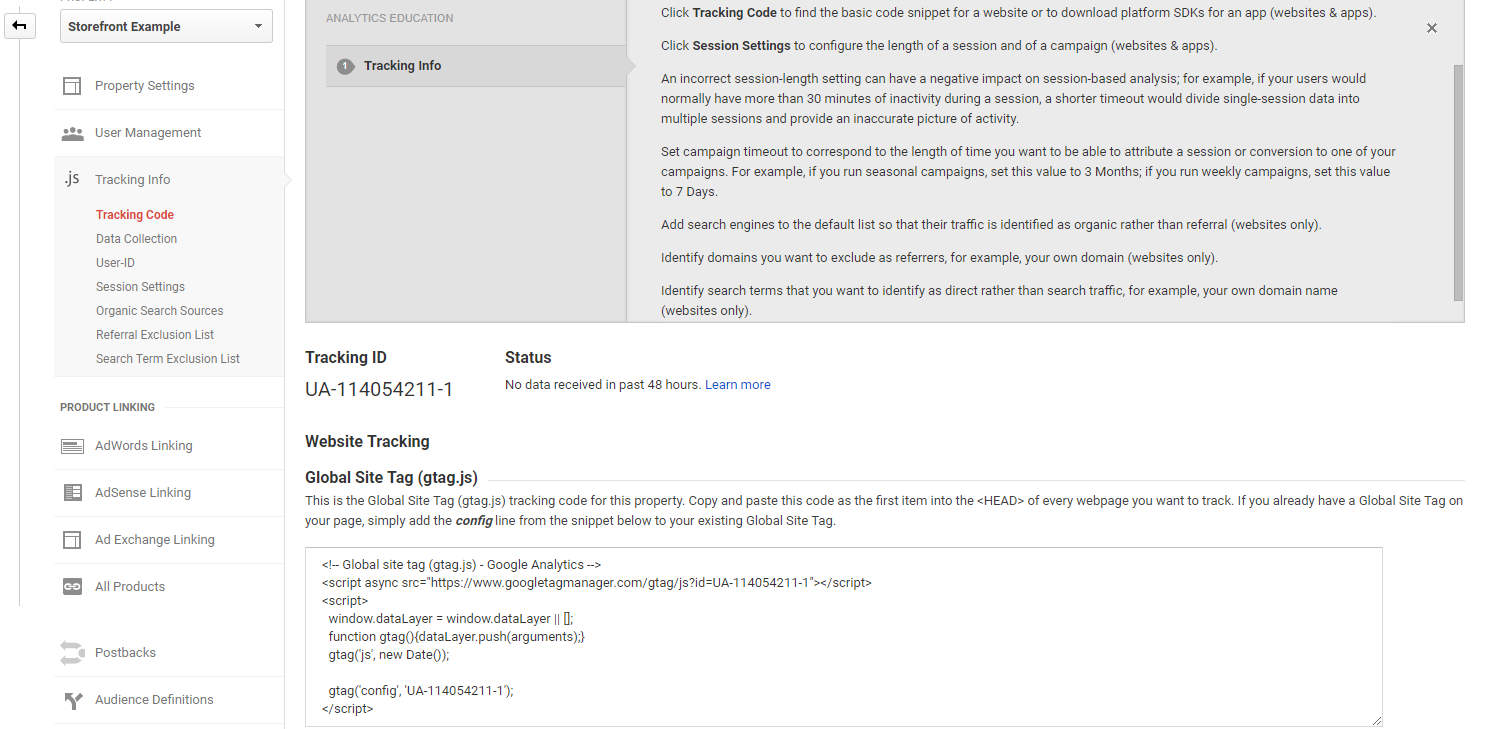Open the Storefront Example property dropdown
Screen dimensions: 1485x729
coord(166,26)
